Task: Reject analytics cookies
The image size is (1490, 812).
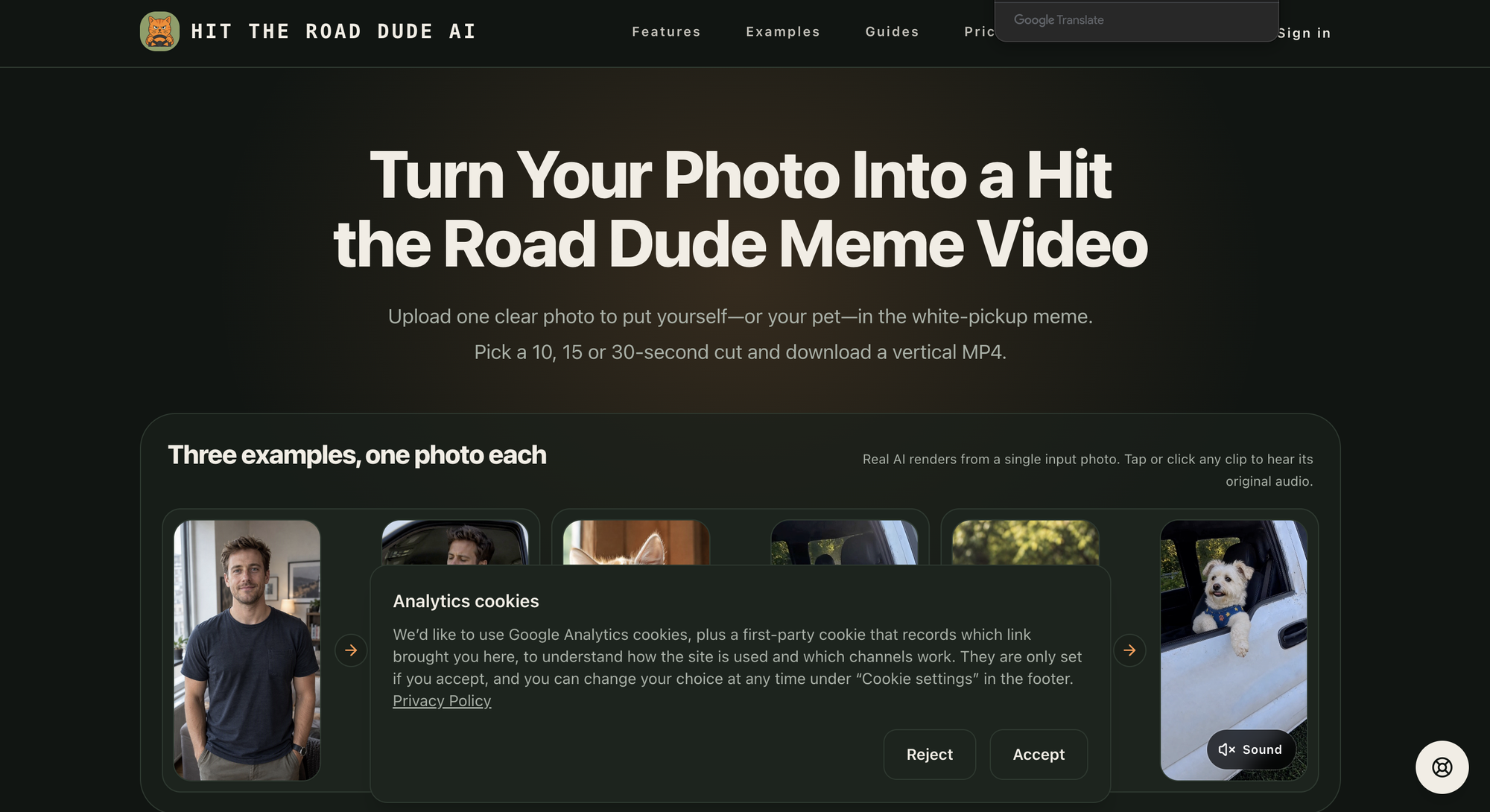Action: pos(929,755)
